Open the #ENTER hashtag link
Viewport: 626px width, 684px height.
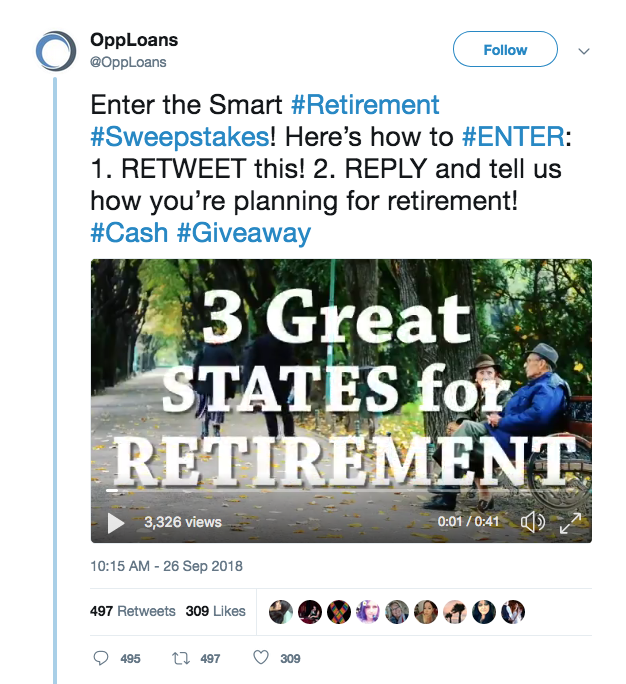[513, 137]
